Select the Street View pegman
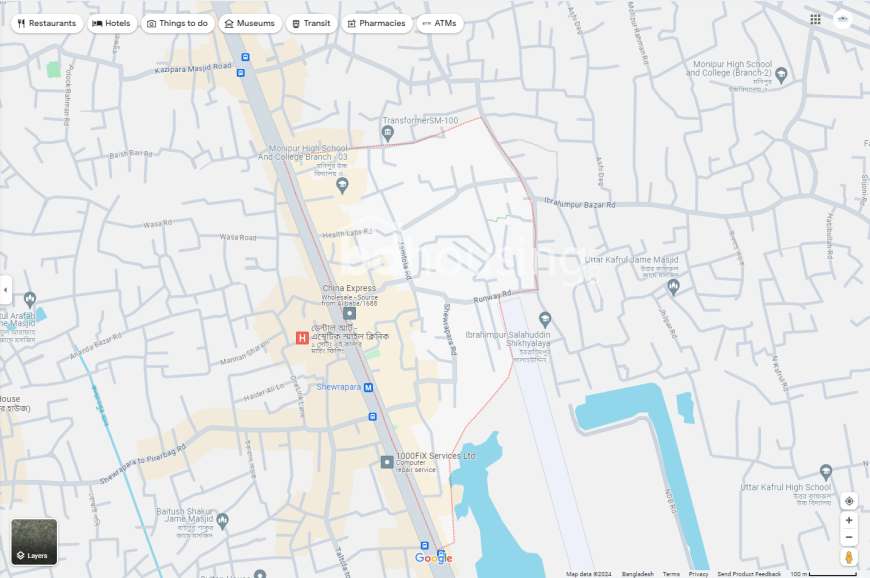870x578 pixels. tap(849, 557)
